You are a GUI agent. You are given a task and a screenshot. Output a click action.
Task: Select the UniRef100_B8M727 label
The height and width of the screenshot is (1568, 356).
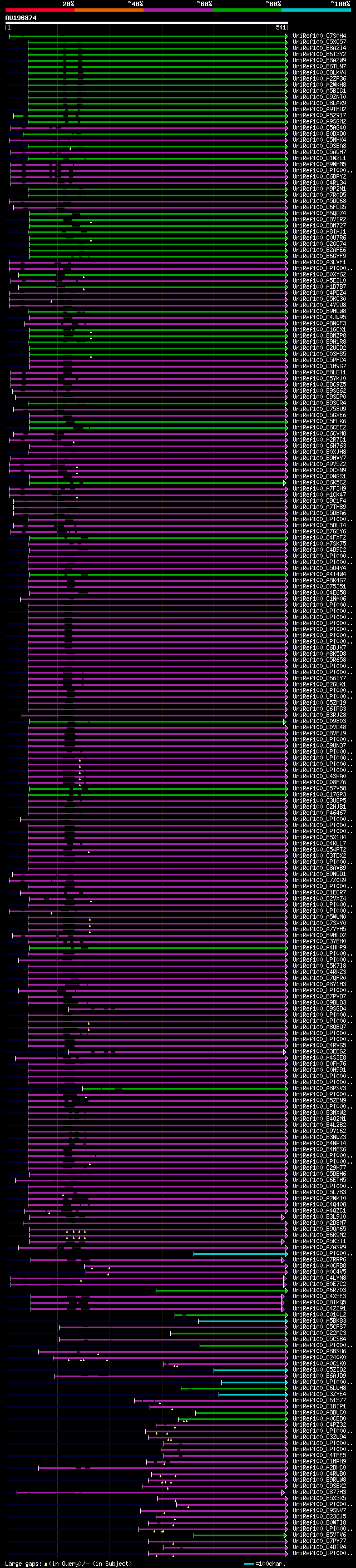(319, 225)
